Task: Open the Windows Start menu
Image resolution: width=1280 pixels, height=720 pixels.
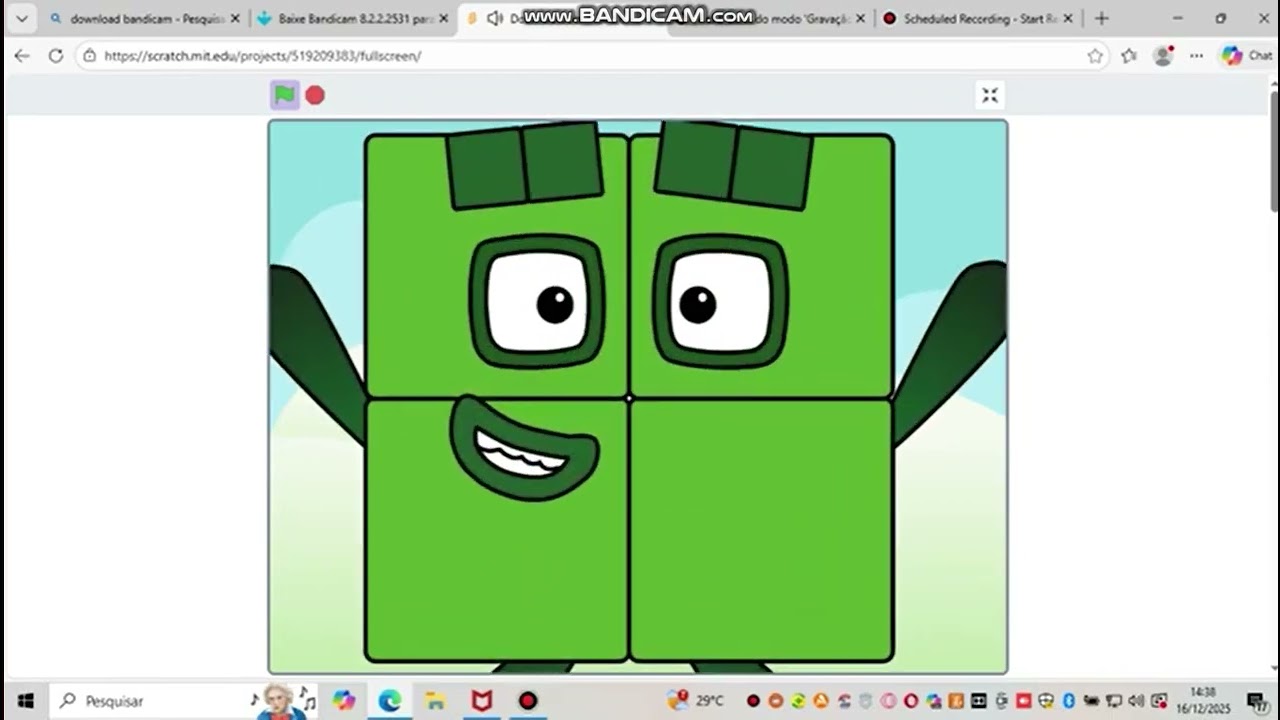Action: 26,701
